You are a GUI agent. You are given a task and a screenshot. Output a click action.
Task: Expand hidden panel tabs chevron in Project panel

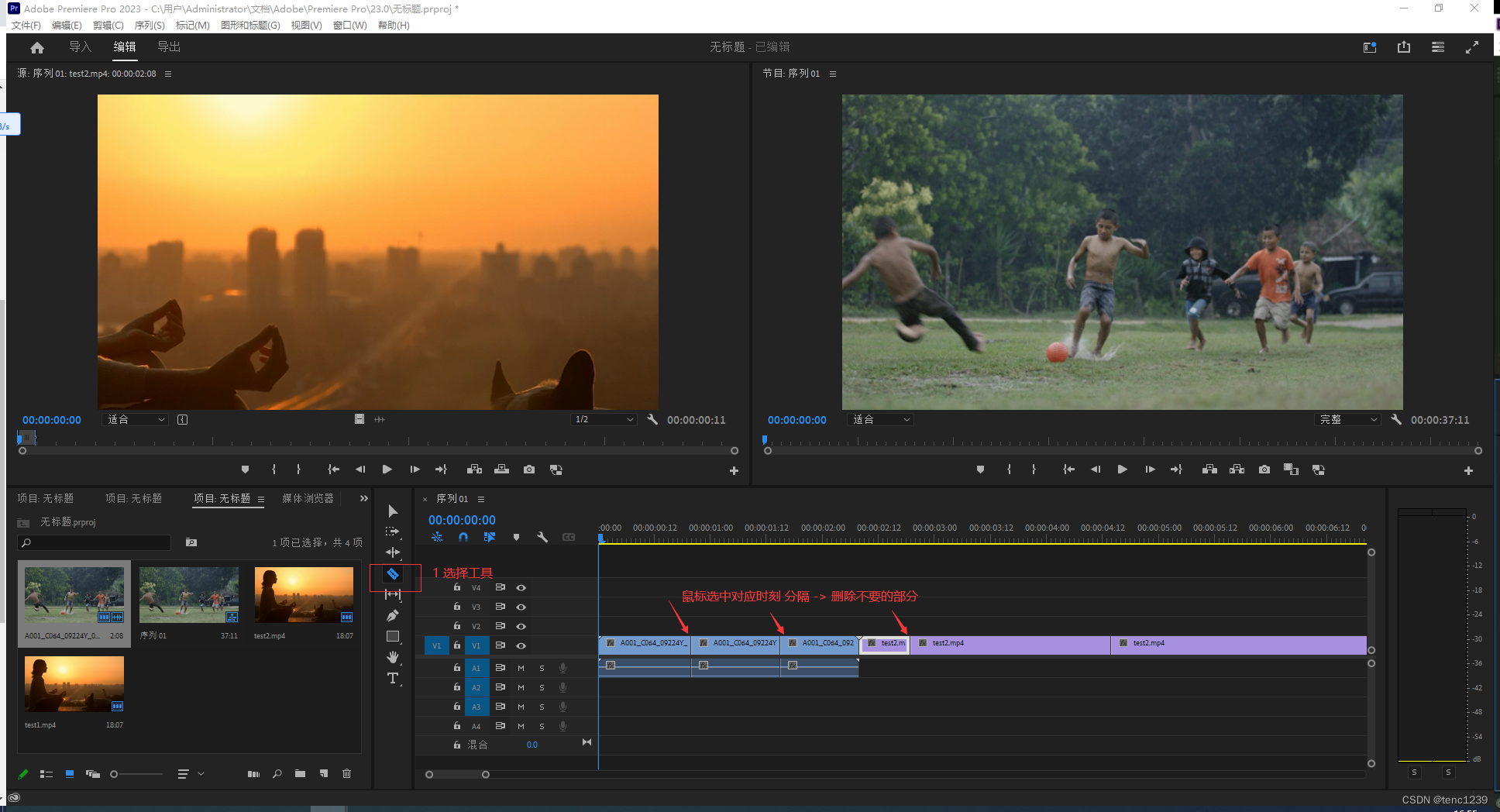tap(363, 498)
